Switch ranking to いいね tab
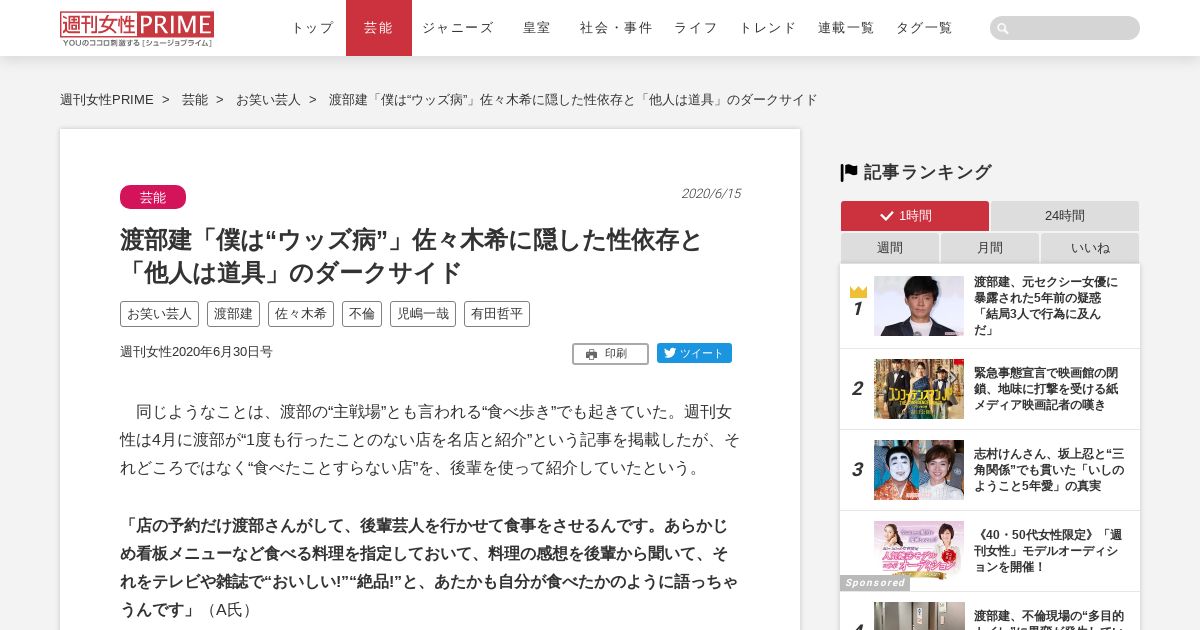This screenshot has height=630, width=1200. (1090, 248)
